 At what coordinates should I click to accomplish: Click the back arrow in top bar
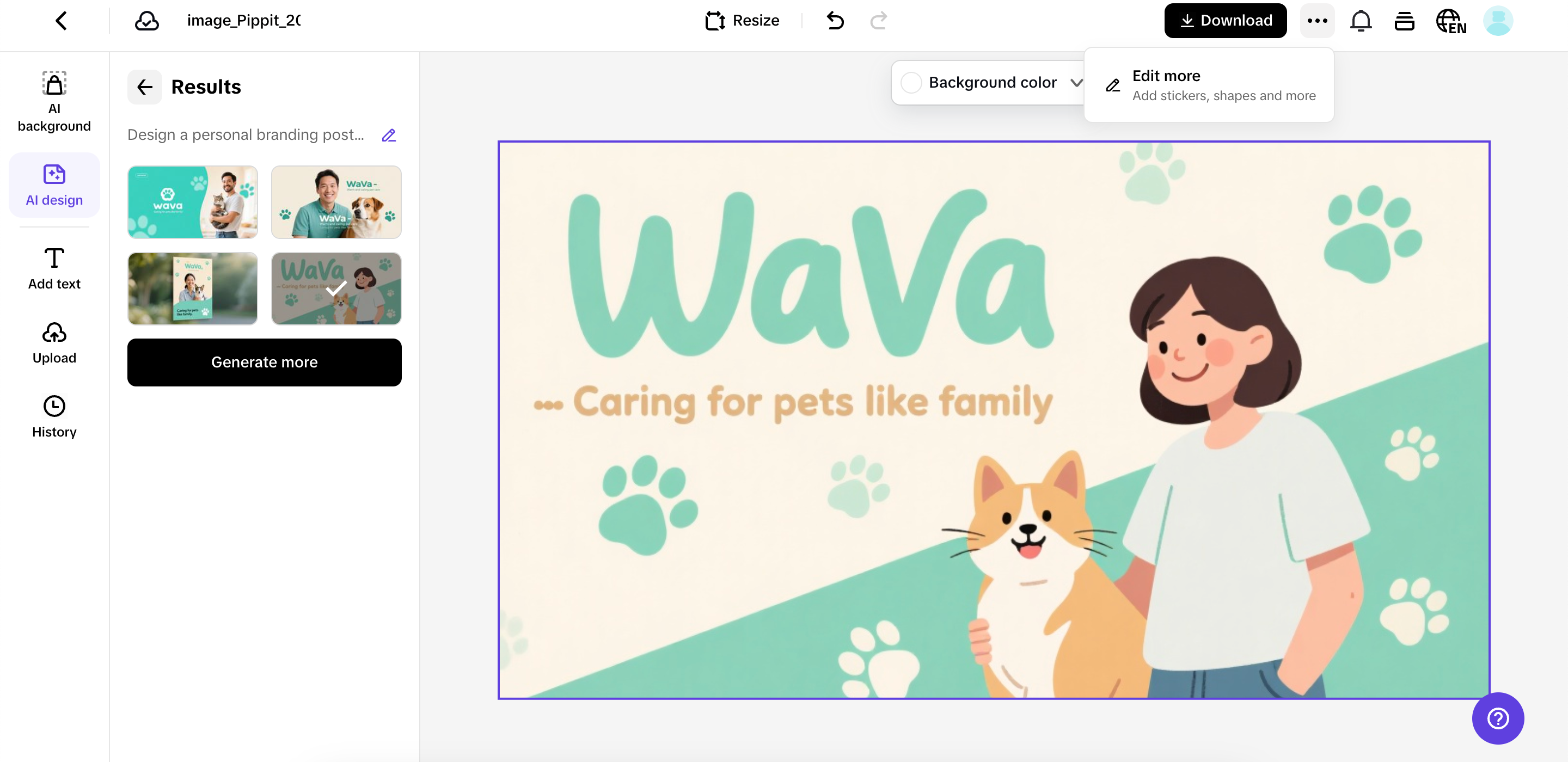coord(61,21)
